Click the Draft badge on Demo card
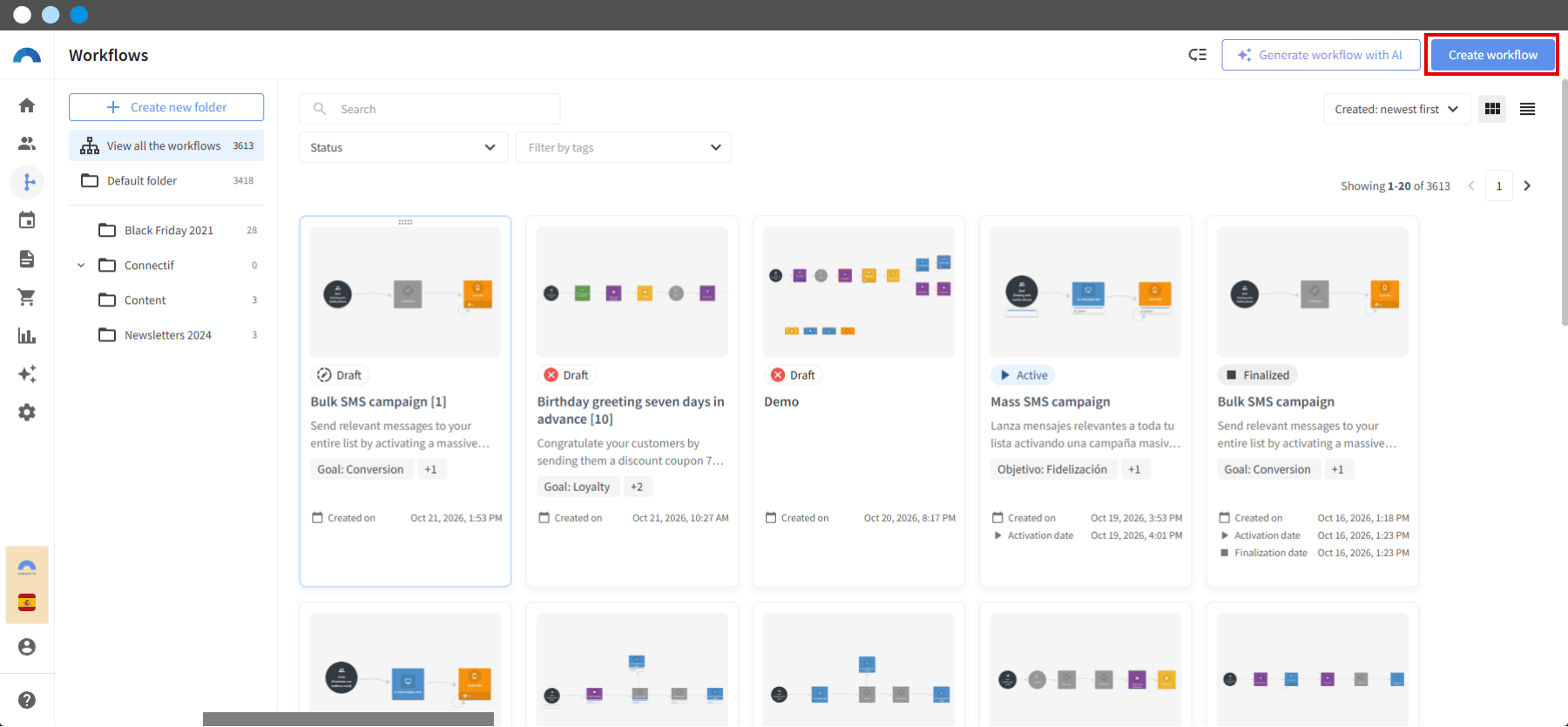Viewport: 1568px width, 727px height. point(793,375)
